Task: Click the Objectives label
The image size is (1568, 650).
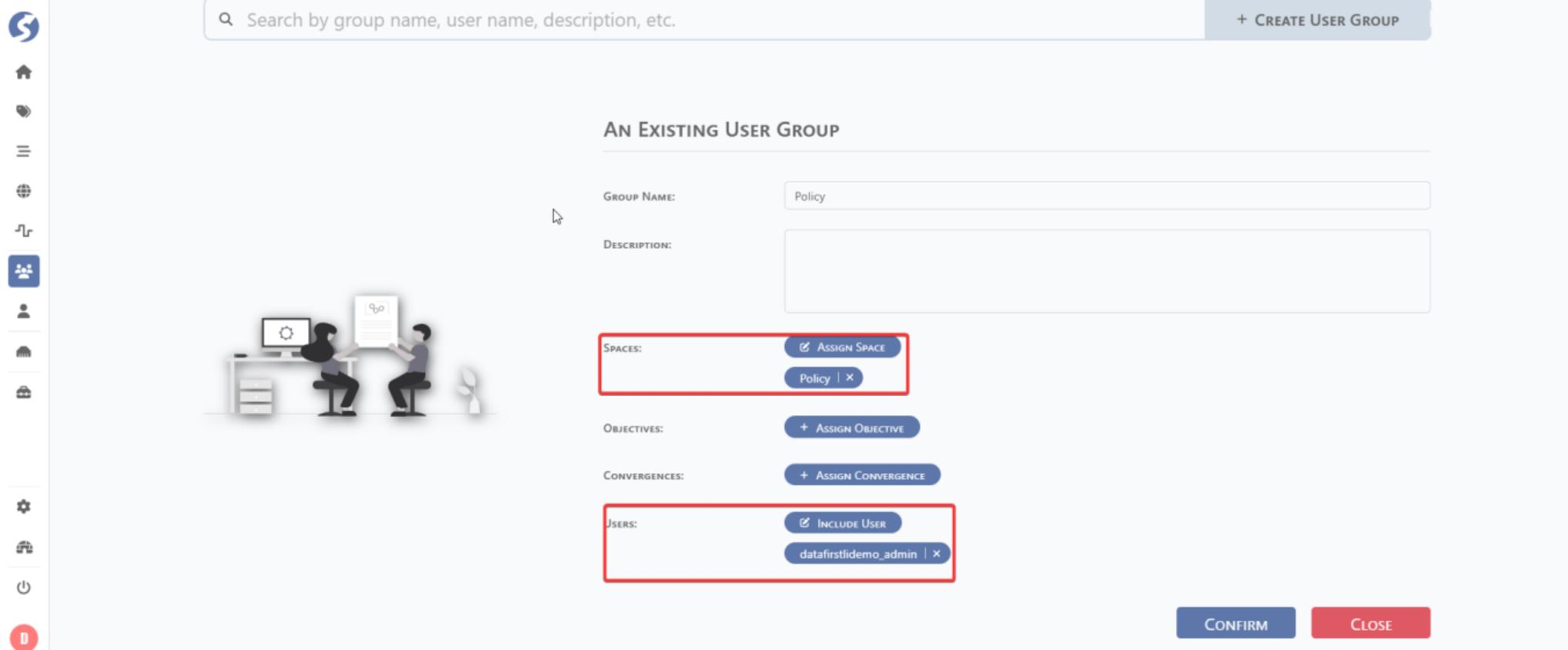Action: [633, 428]
